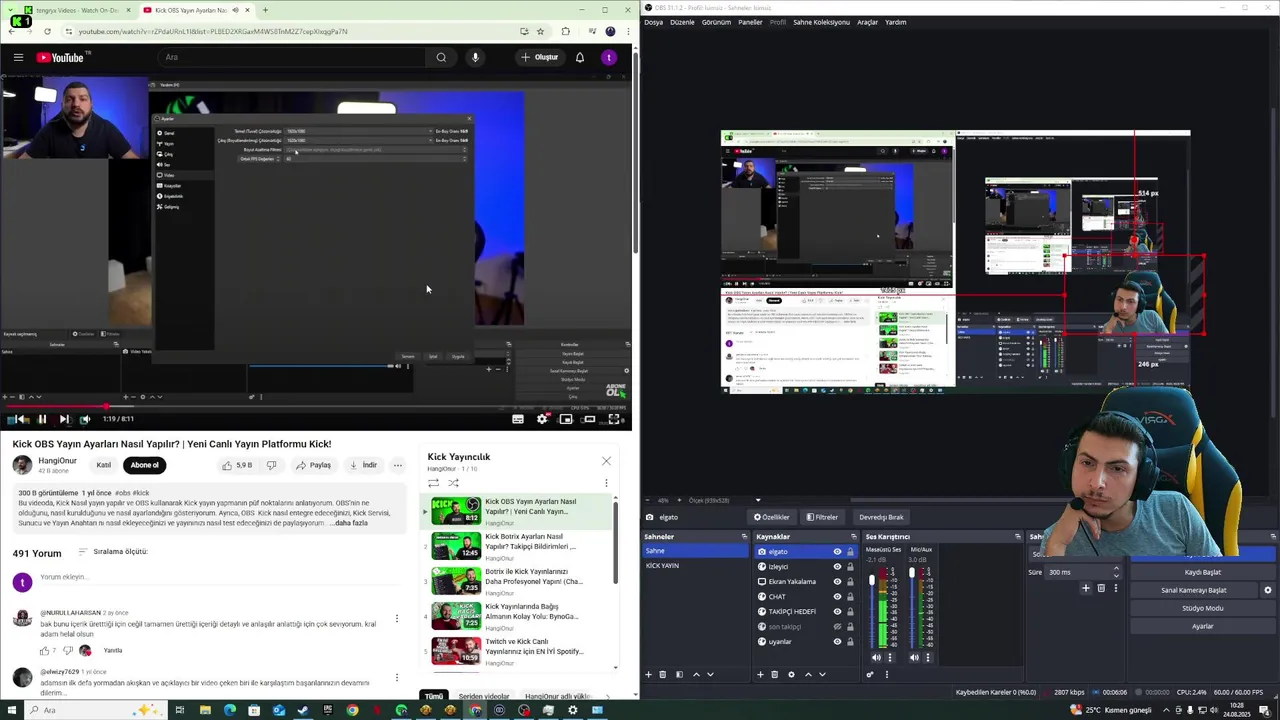Click Kaydı Başlat to start recording
The width and height of the screenshot is (1280, 720).
tap(1202, 572)
